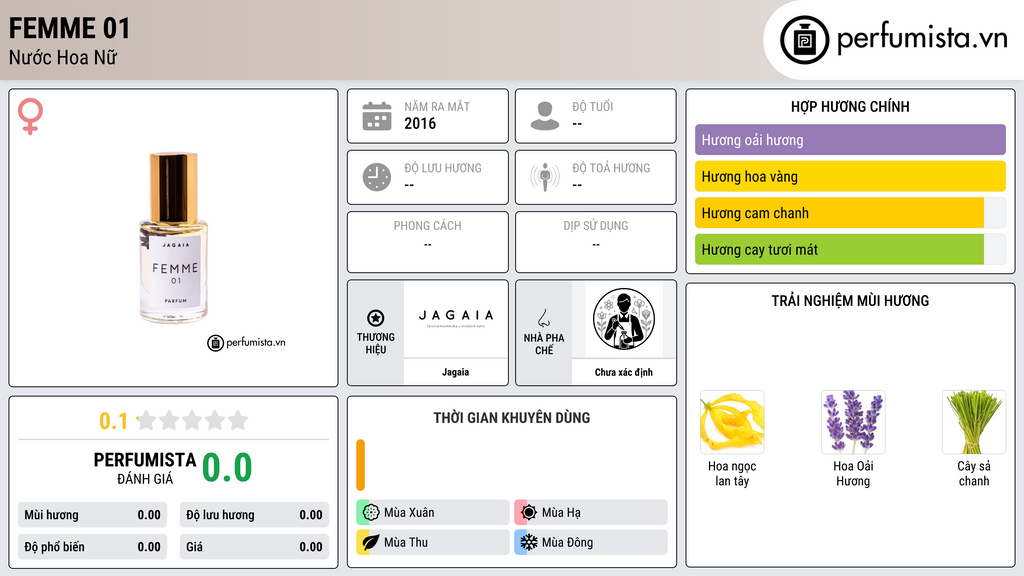This screenshot has height=576, width=1024.
Task: Click the launch year value 2016
Action: [420, 123]
